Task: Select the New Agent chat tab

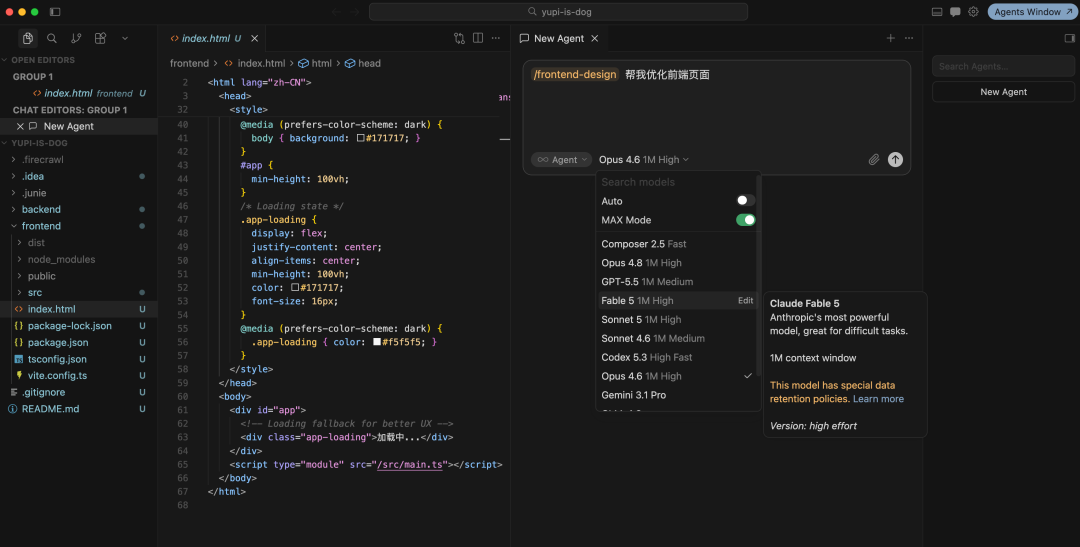Action: tap(559, 39)
